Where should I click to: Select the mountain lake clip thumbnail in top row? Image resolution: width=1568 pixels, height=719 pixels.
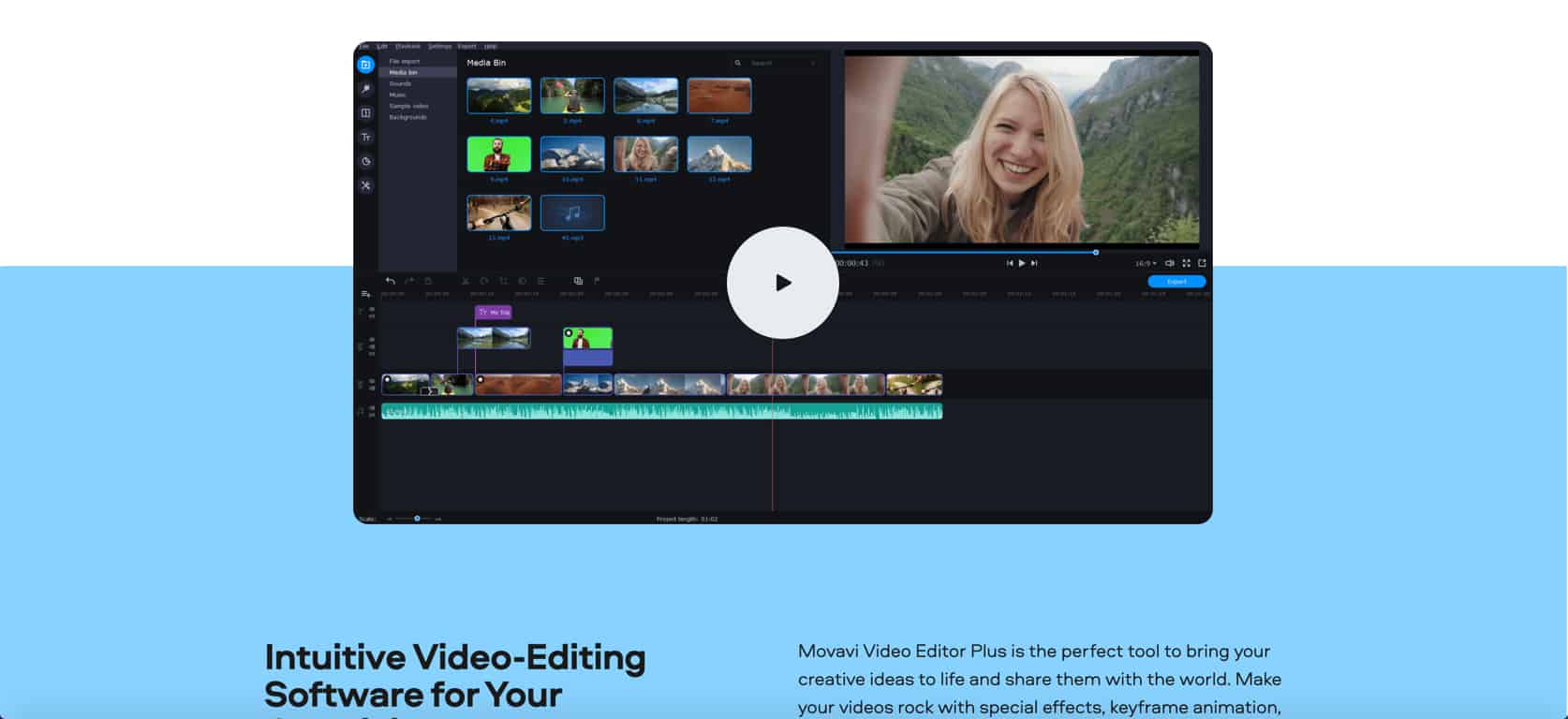coord(645,95)
